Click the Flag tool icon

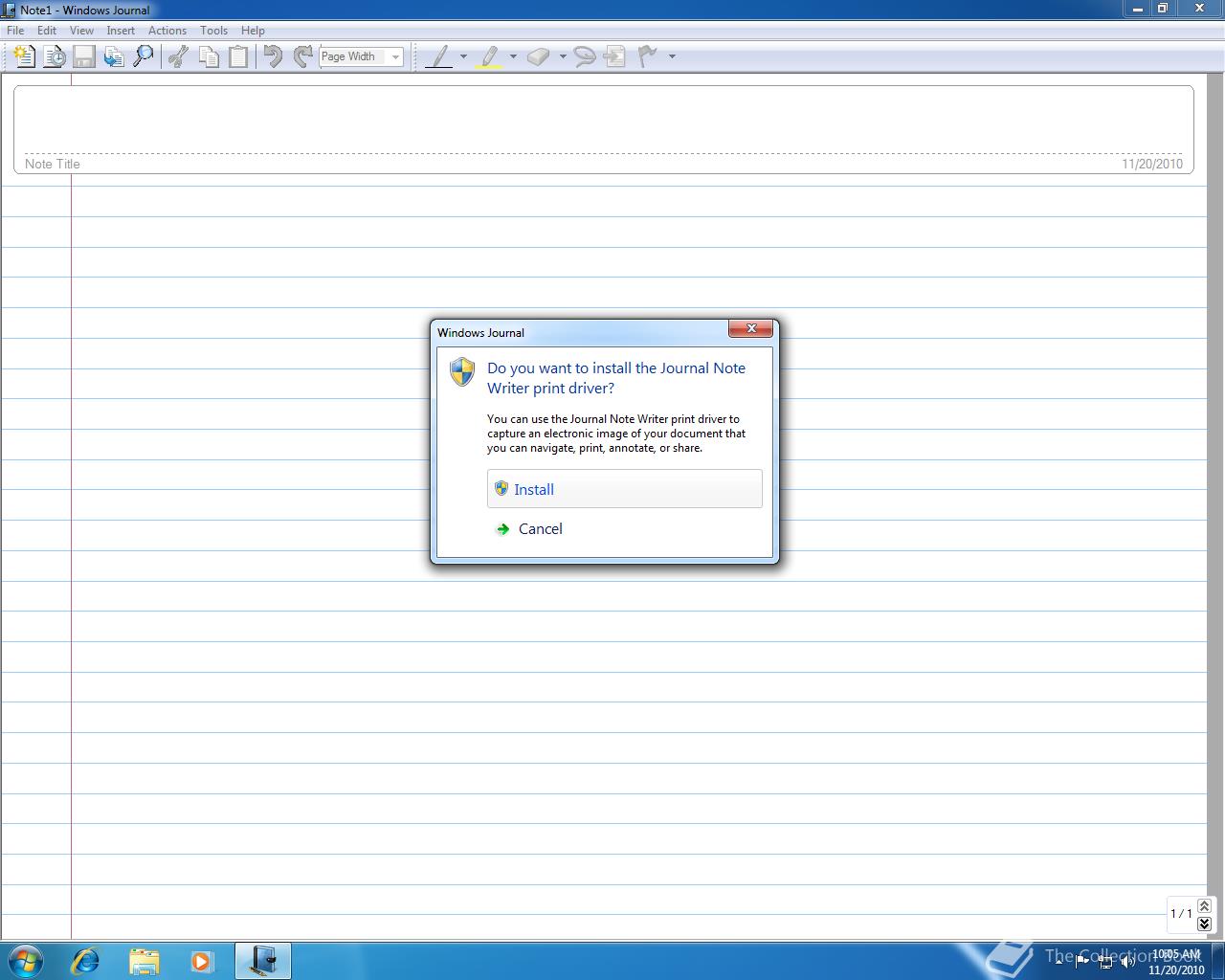648,56
